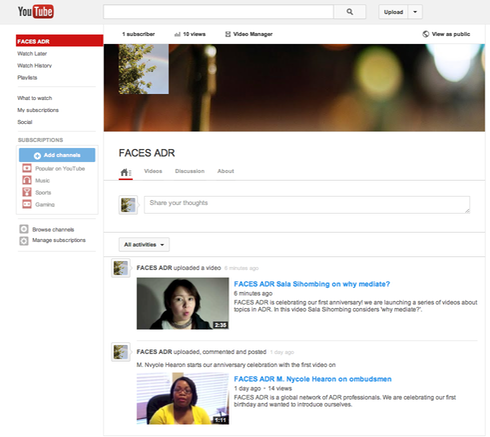Open My subscriptions
Viewport: 490px width, 437px height.
click(38, 110)
